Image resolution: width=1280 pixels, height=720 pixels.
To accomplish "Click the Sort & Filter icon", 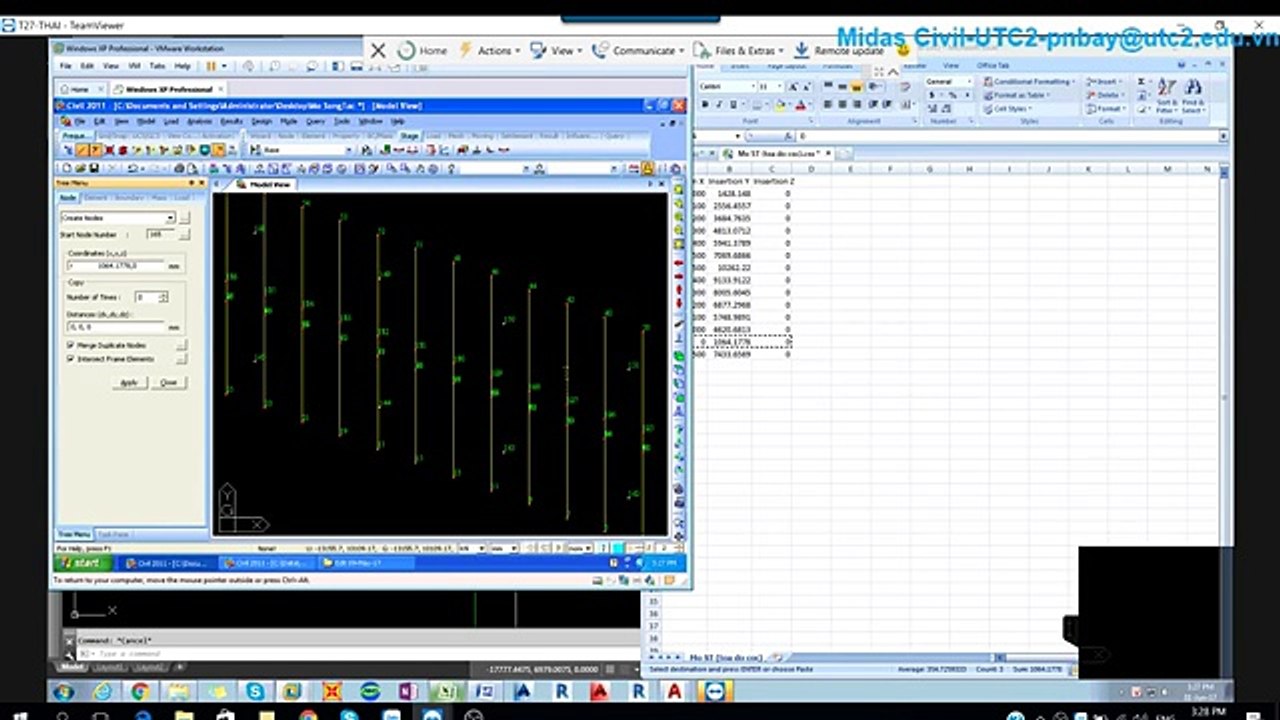I will tap(1167, 94).
